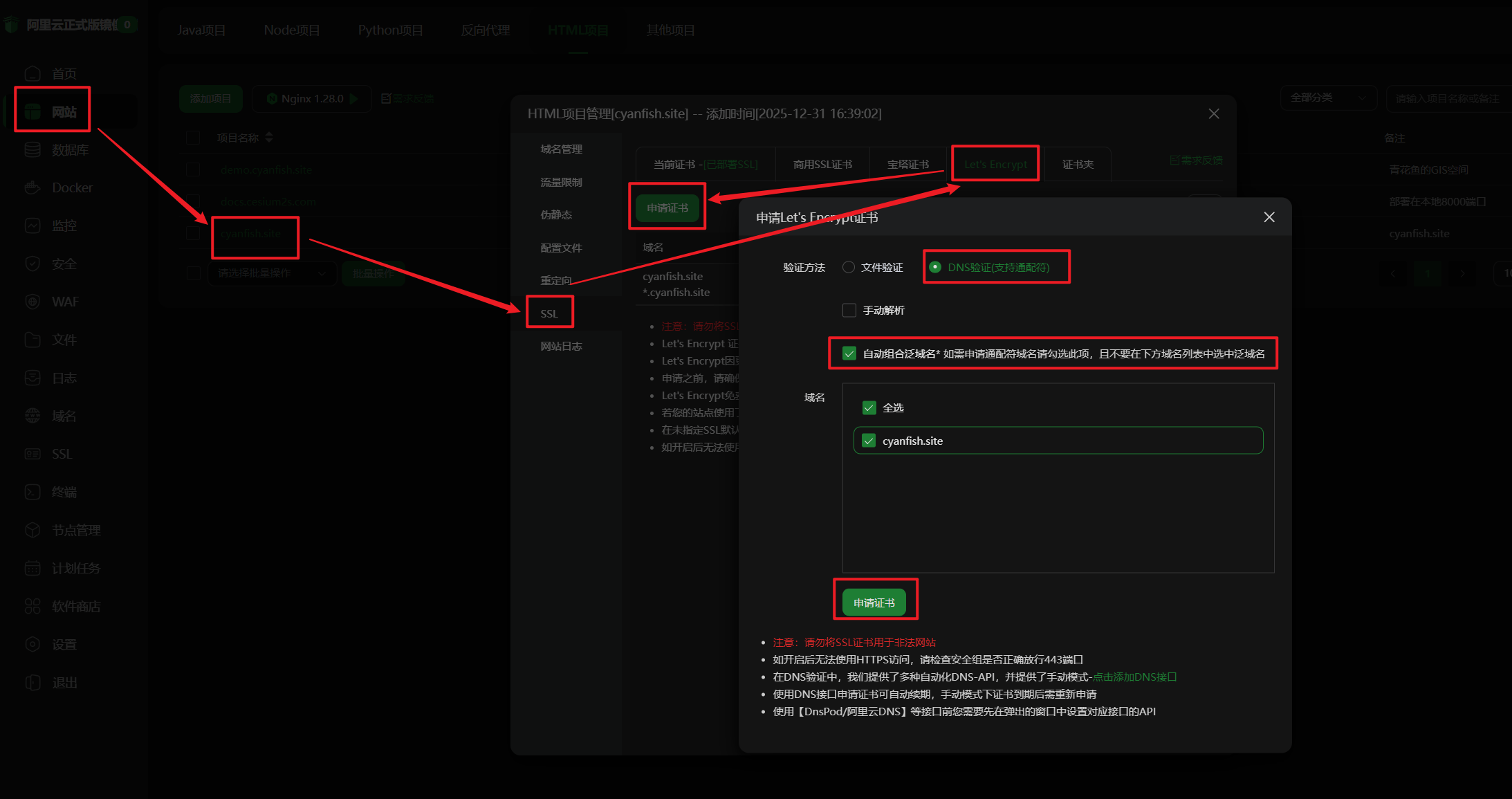Click the settings (设置) gear icon

[x=33, y=644]
